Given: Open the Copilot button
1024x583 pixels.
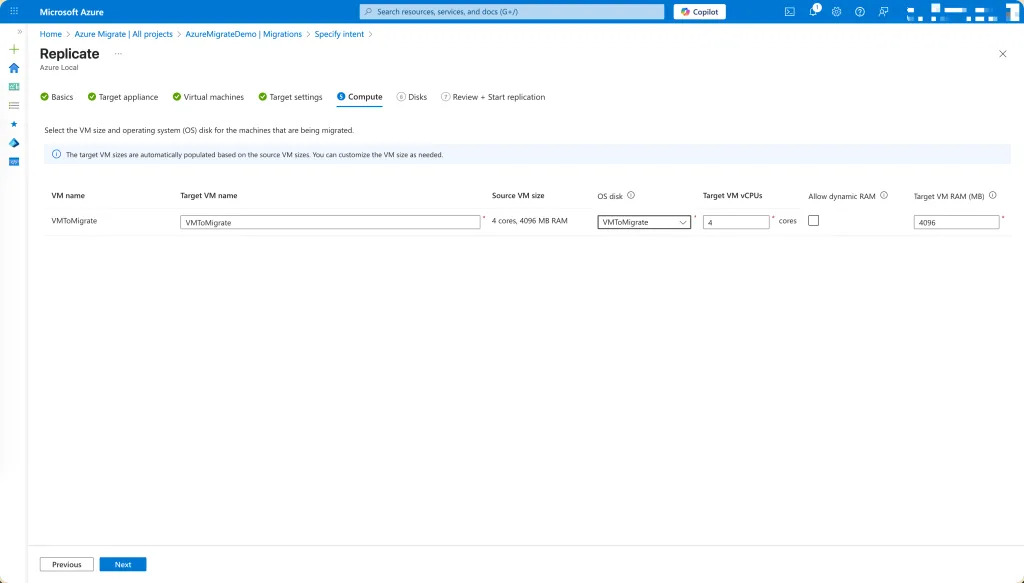Looking at the screenshot, I should (700, 12).
